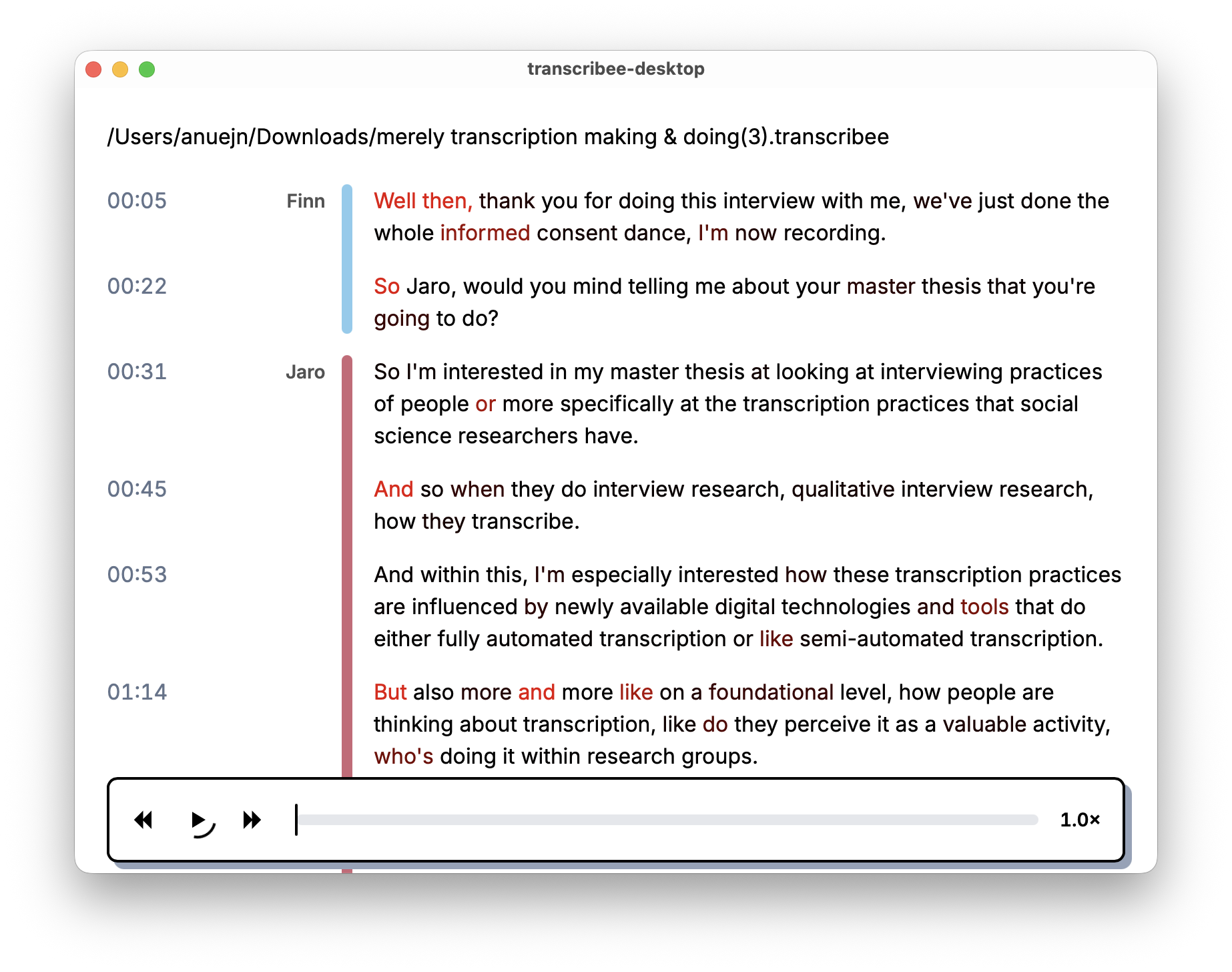Click the 00:45 timestamp
This screenshot has height=972, width=1232.
[137, 489]
